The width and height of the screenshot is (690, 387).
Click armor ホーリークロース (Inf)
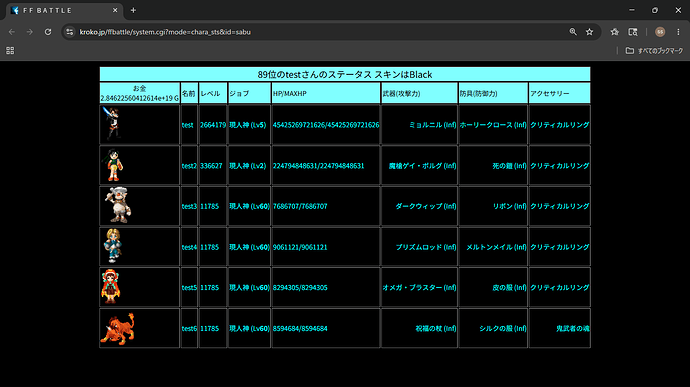pos(493,125)
